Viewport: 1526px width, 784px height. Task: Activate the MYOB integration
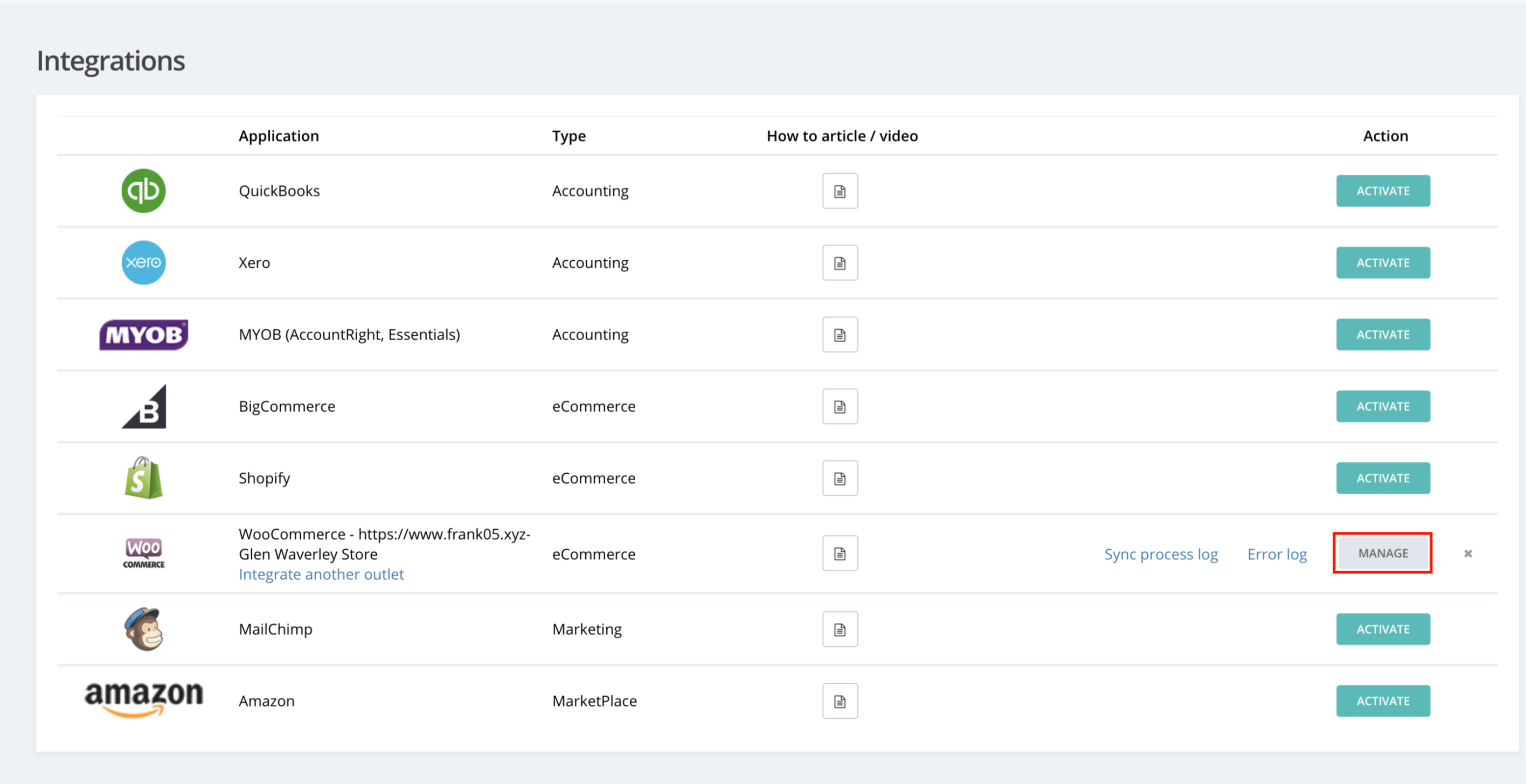[x=1383, y=335]
